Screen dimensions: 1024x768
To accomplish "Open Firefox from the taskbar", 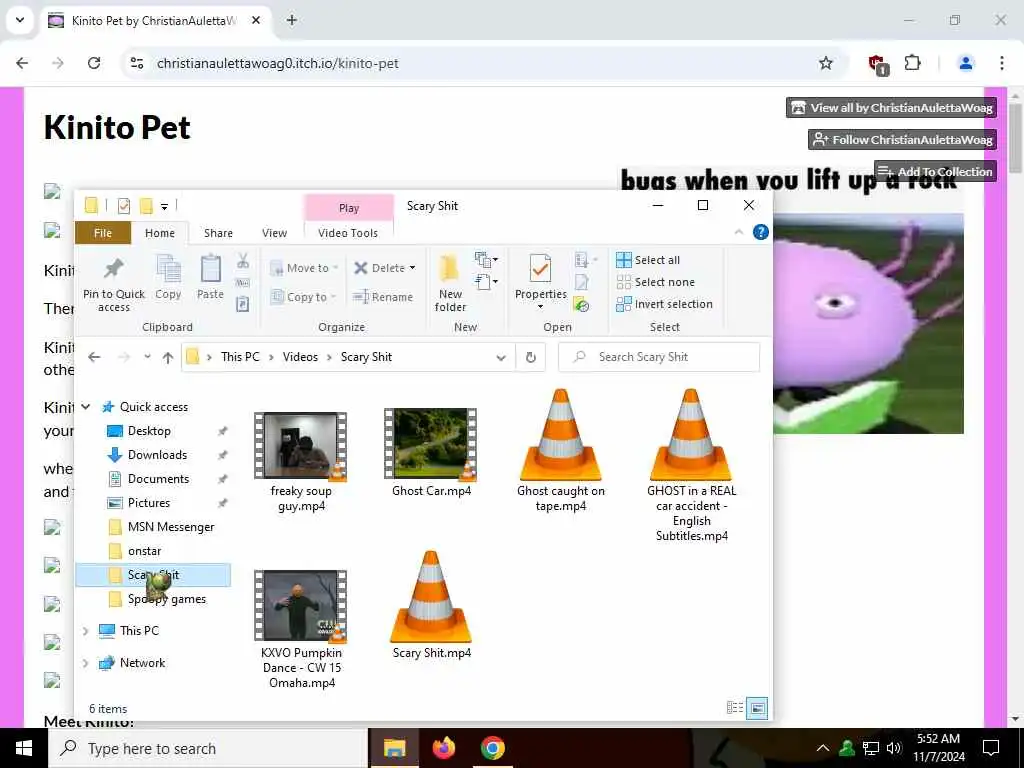I will pyautogui.click(x=444, y=748).
